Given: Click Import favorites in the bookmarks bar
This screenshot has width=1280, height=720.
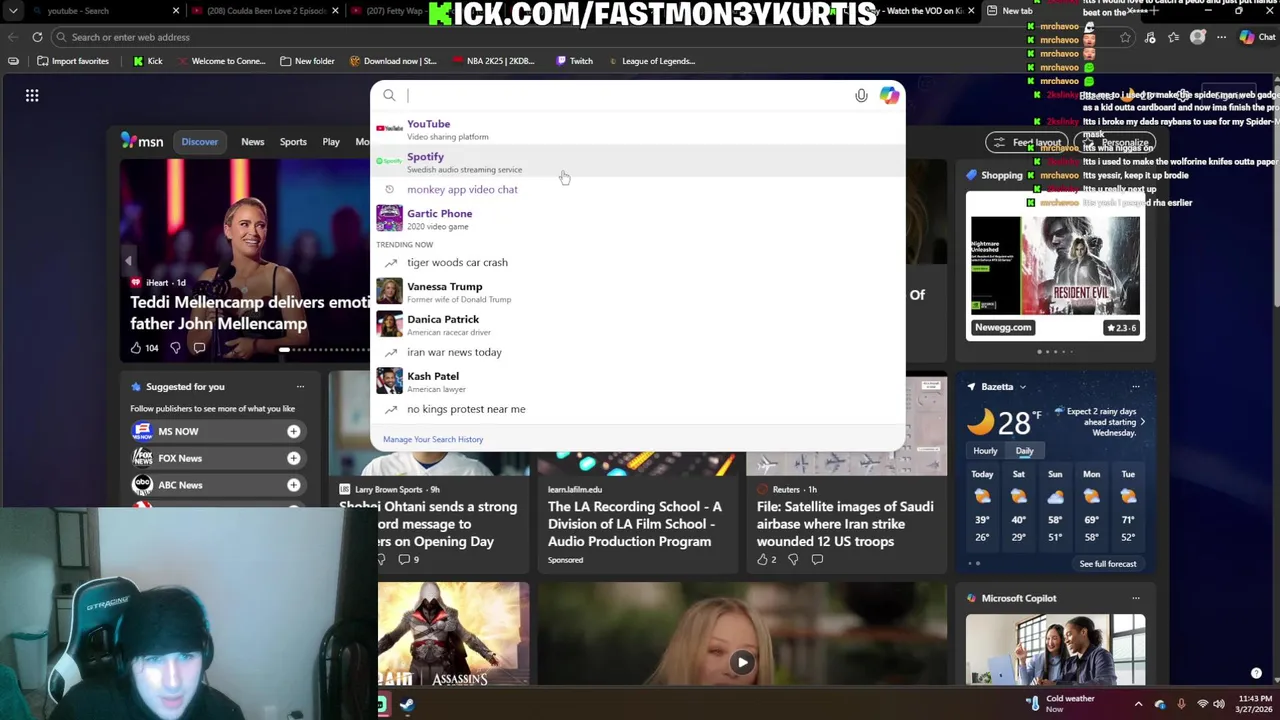Looking at the screenshot, I should click(73, 61).
